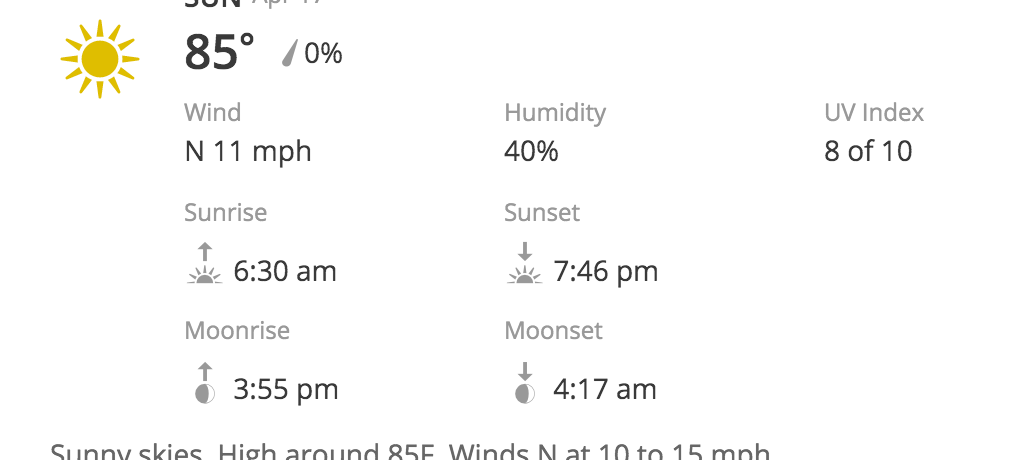
Task: Click the sunset icon
Action: (x=524, y=265)
